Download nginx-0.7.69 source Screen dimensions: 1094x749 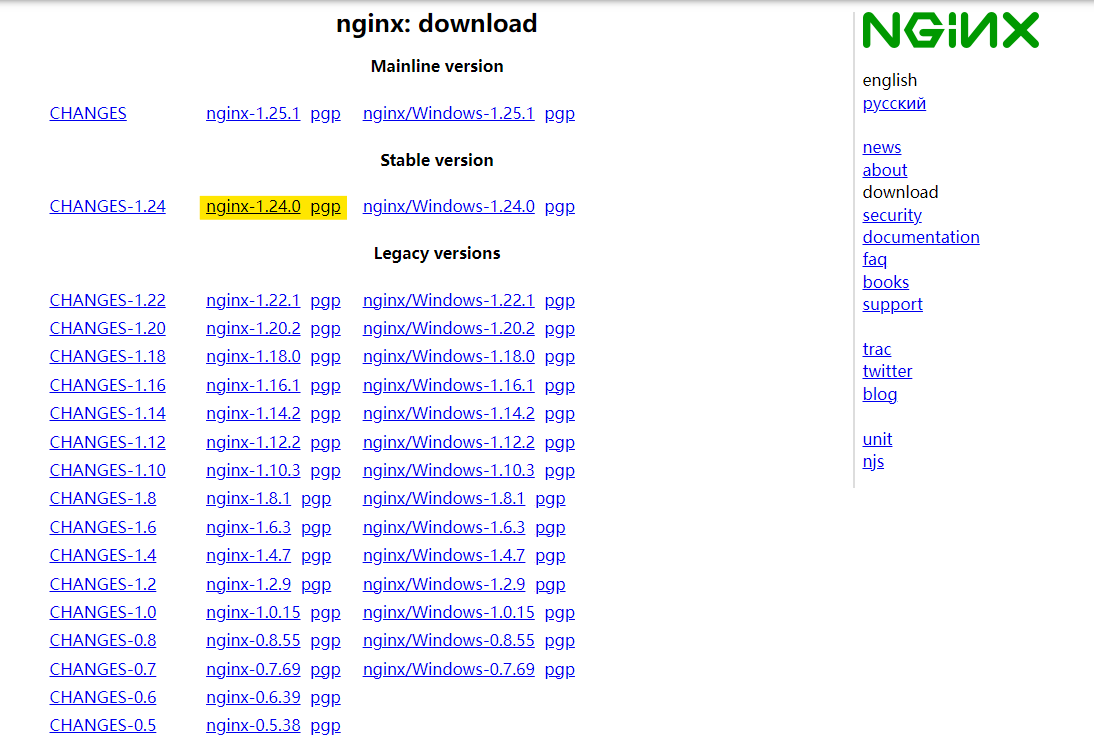click(253, 669)
